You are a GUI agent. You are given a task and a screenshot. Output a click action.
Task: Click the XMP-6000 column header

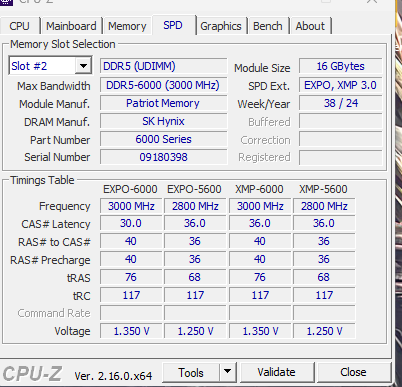pos(259,189)
